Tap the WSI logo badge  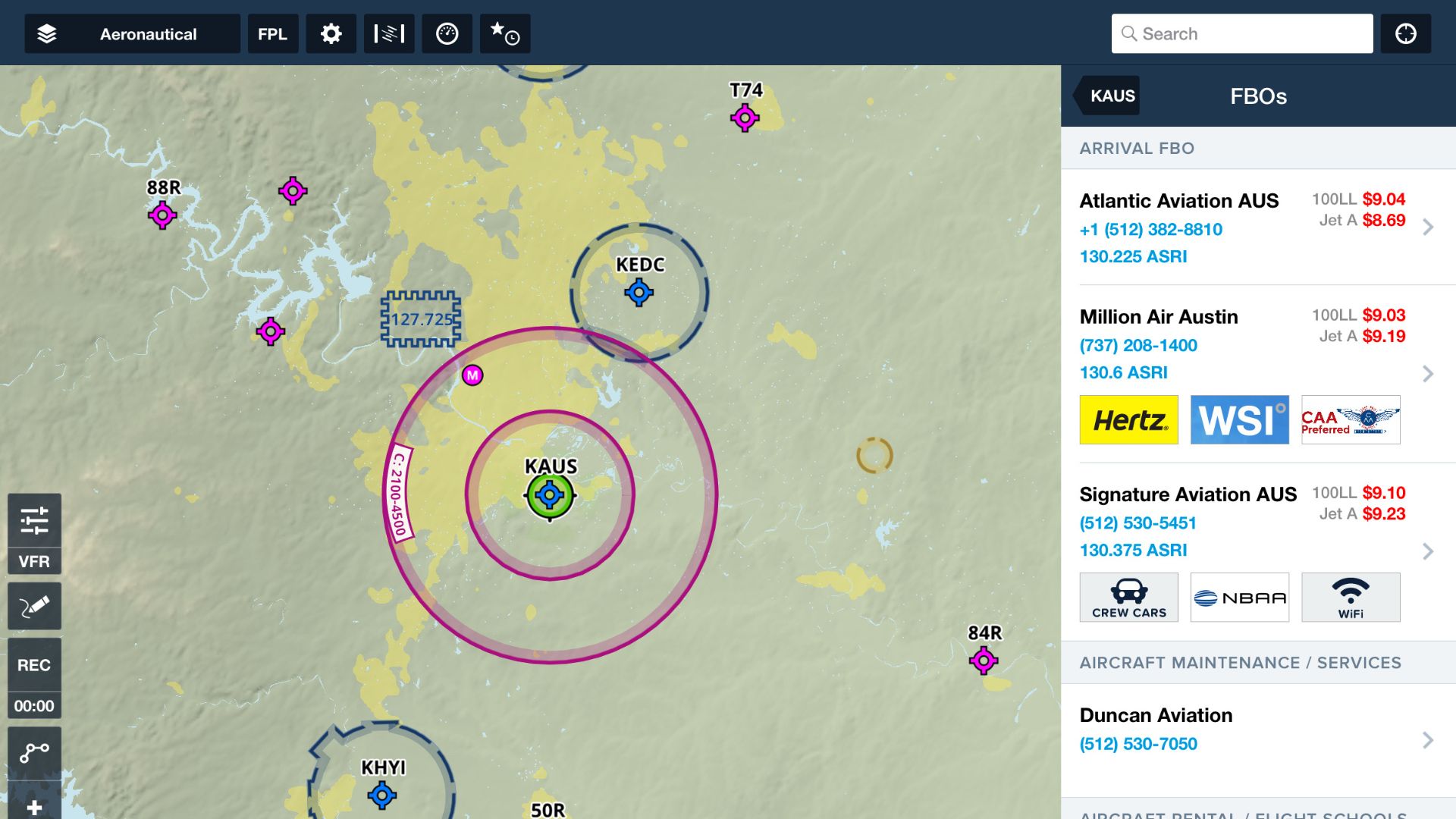(x=1239, y=419)
